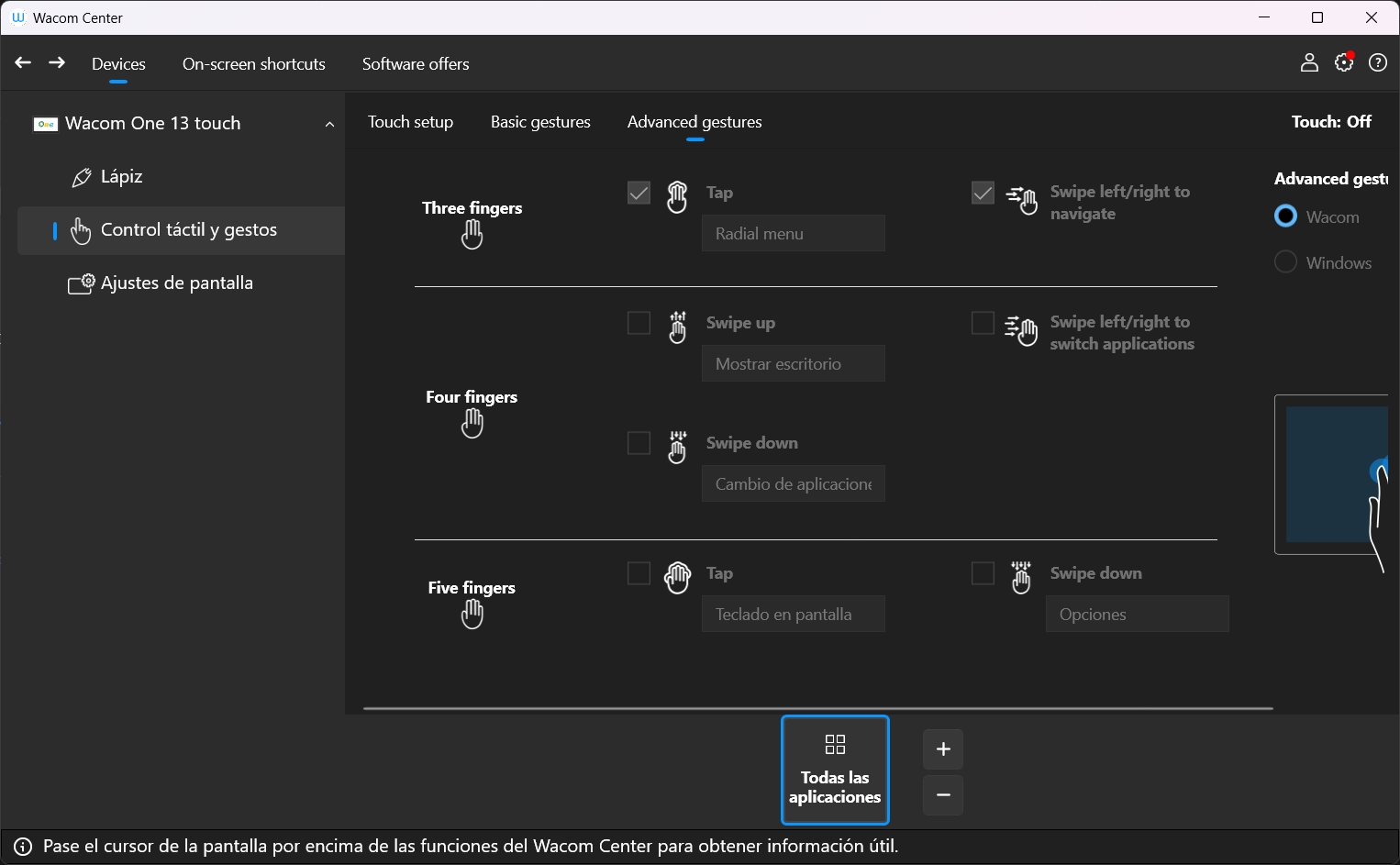1400x865 pixels.
Task: Enable the four-finger Swipe up checkbox
Action: (x=639, y=323)
